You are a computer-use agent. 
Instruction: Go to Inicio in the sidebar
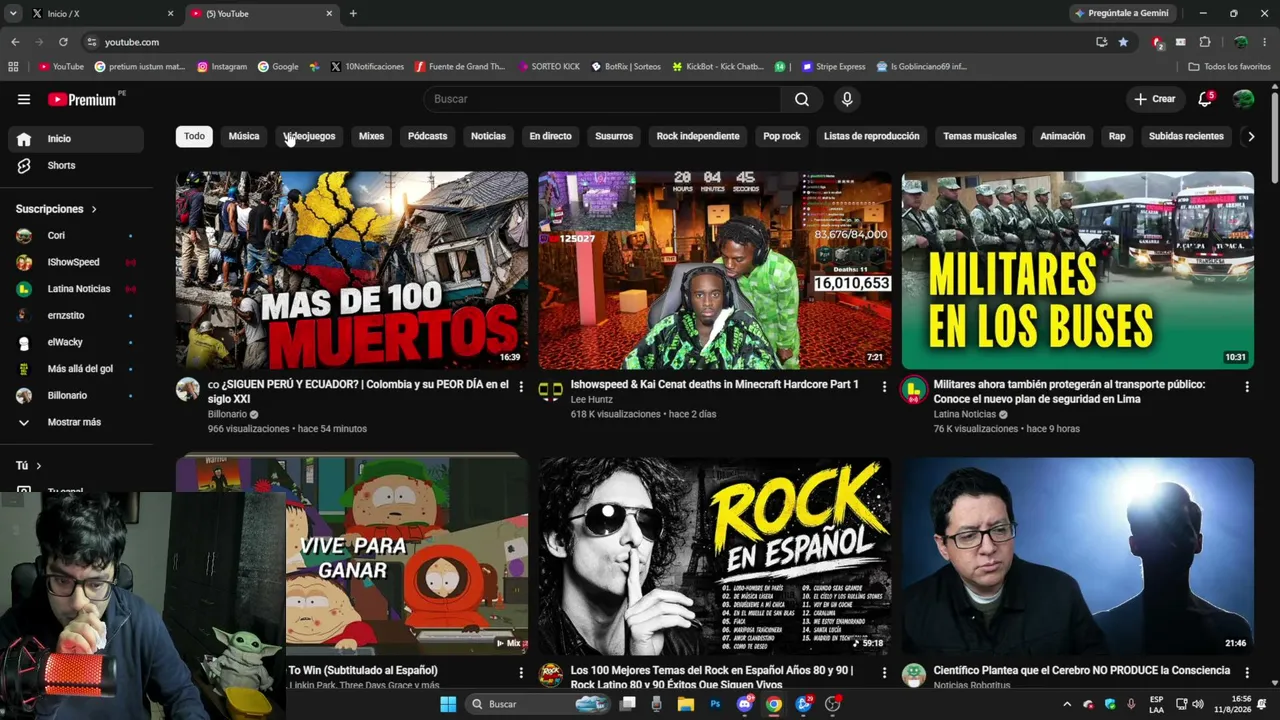point(76,139)
